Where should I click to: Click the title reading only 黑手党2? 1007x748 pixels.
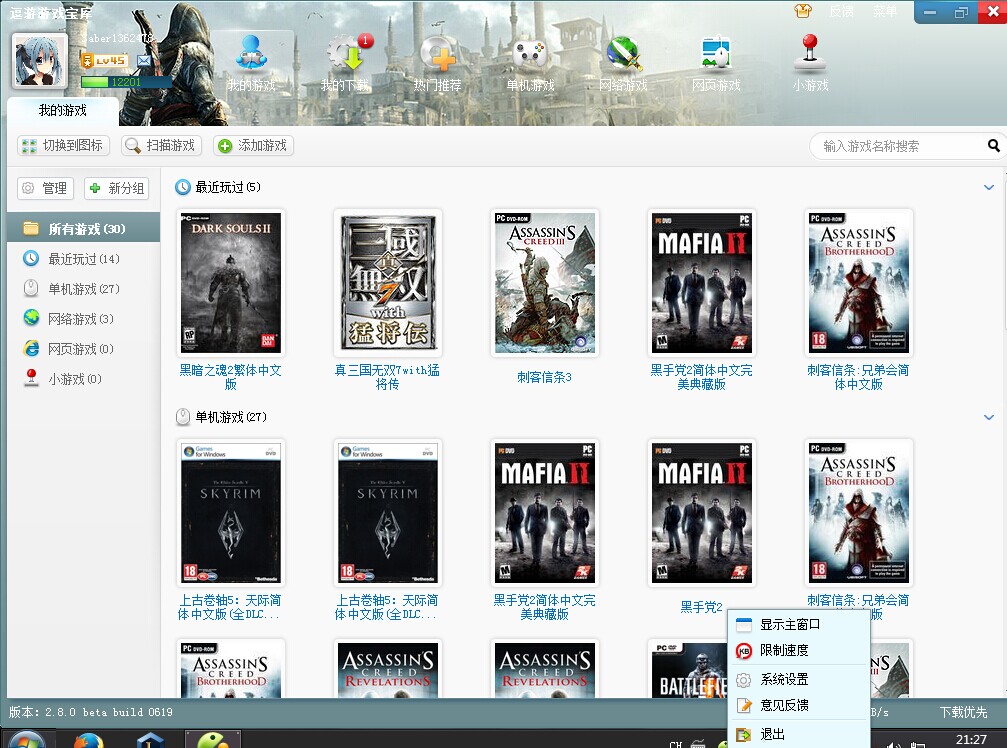701,607
